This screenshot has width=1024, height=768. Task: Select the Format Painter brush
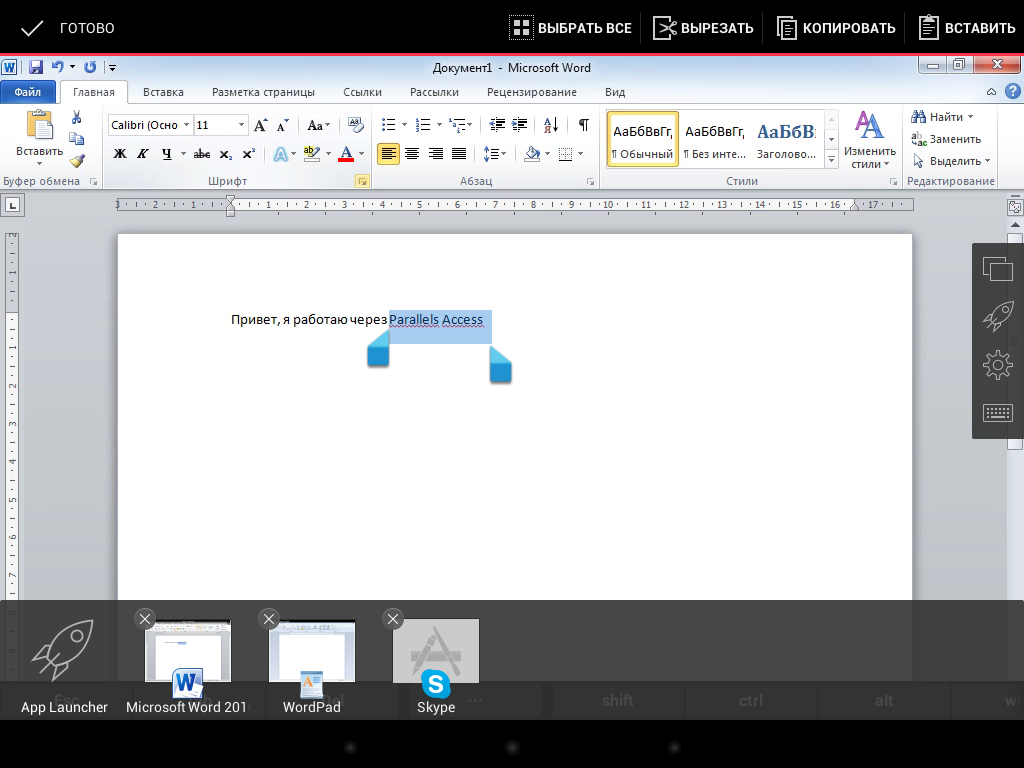(77, 160)
